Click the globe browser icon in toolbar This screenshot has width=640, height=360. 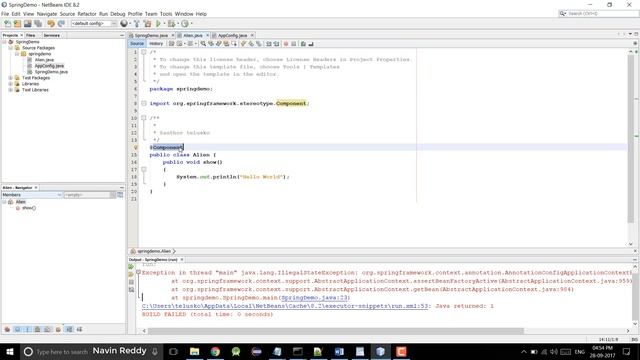pyautogui.click(x=124, y=24)
